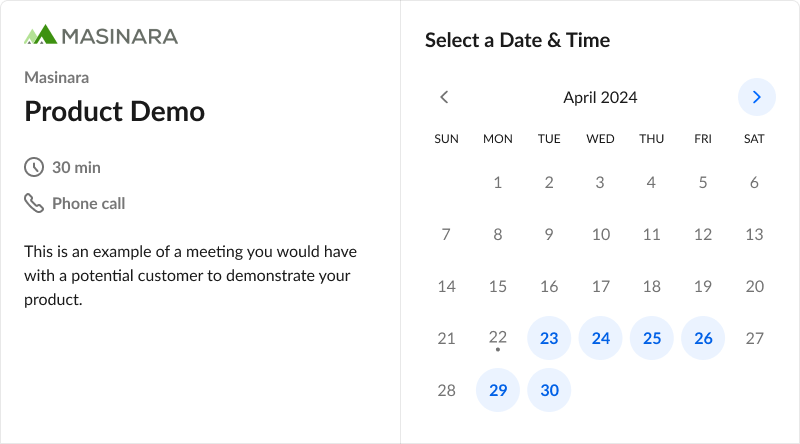Select April 24 on the calendar
This screenshot has height=444, width=800.
(x=600, y=338)
